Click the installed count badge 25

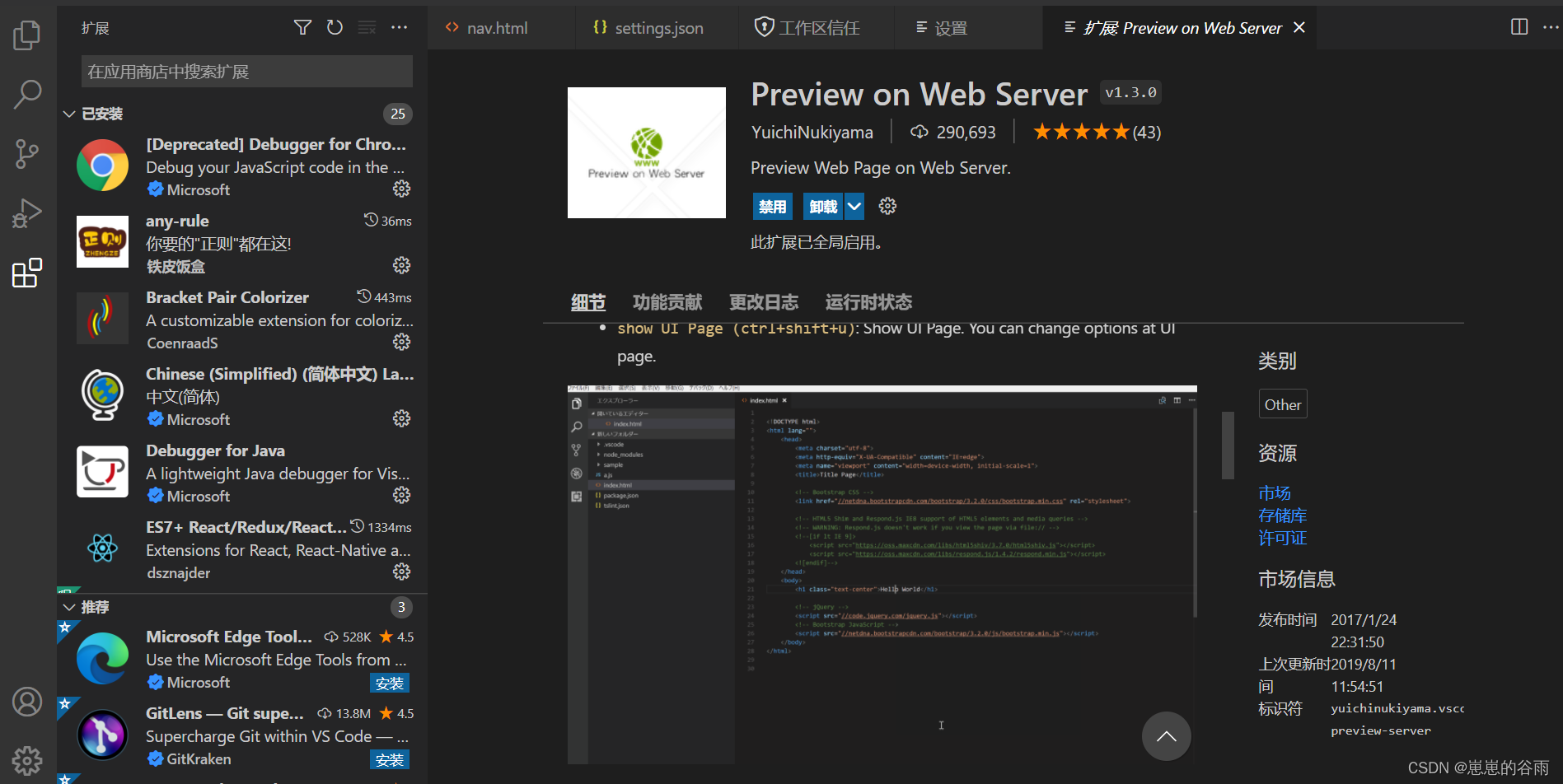pyautogui.click(x=398, y=114)
